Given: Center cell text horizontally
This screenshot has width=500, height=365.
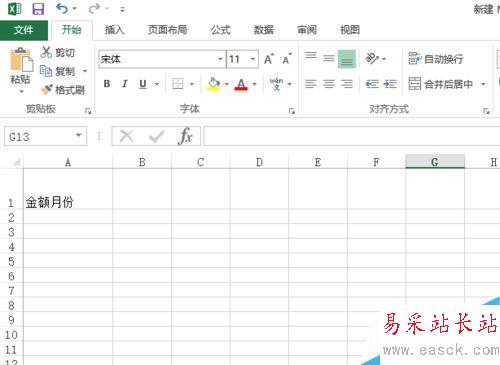Looking at the screenshot, I should (x=329, y=84).
